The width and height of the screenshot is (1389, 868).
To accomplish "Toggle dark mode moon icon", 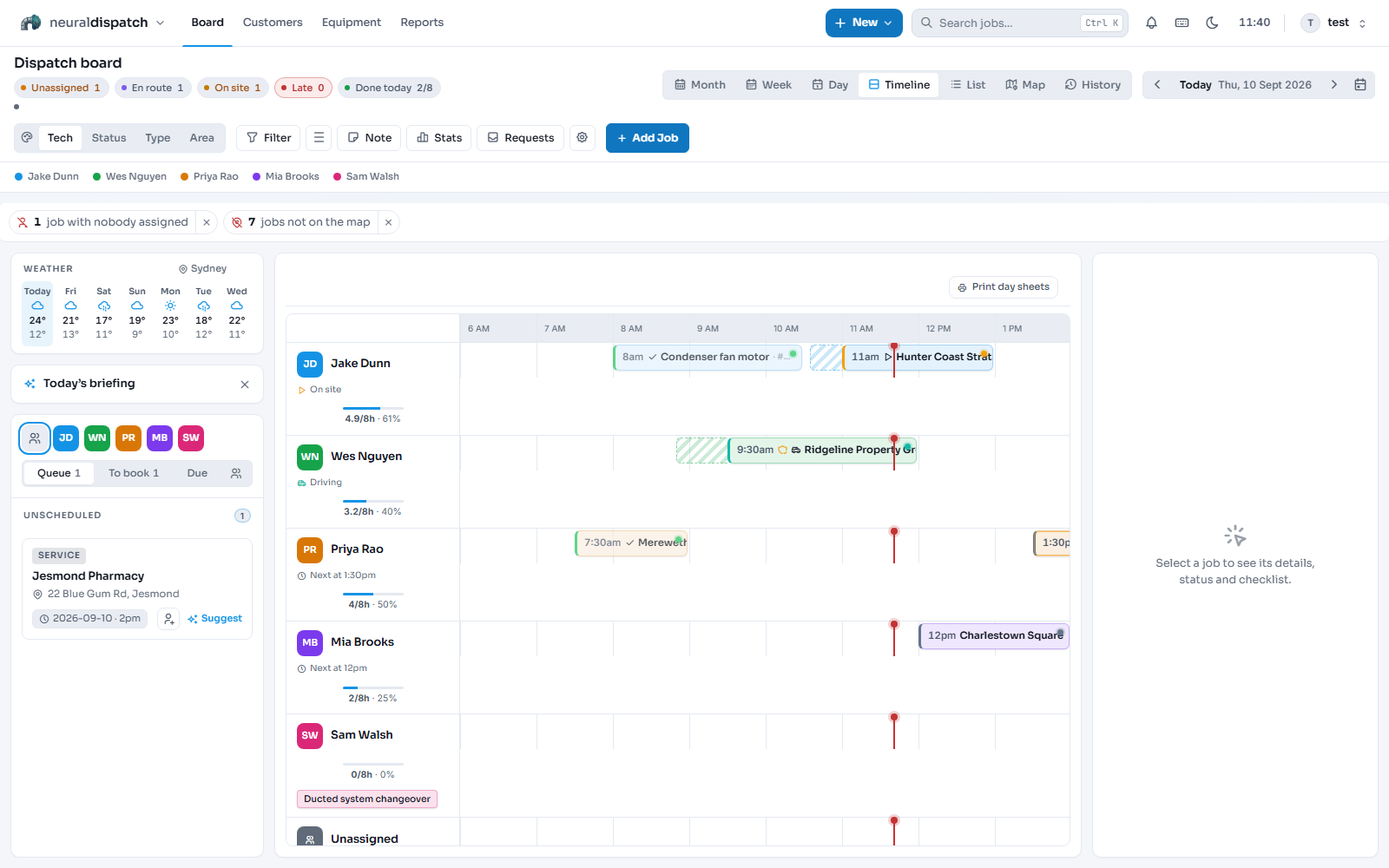I will pyautogui.click(x=1212, y=23).
